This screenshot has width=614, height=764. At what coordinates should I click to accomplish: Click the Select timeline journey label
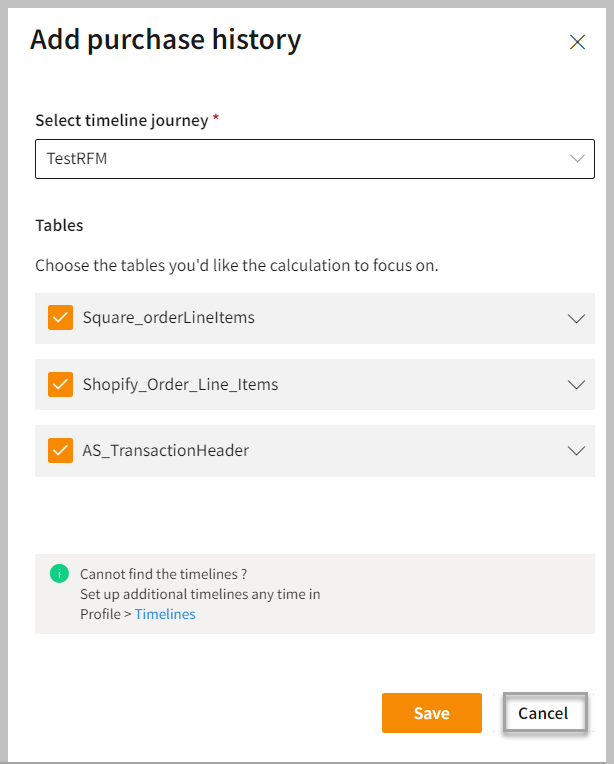pos(121,120)
